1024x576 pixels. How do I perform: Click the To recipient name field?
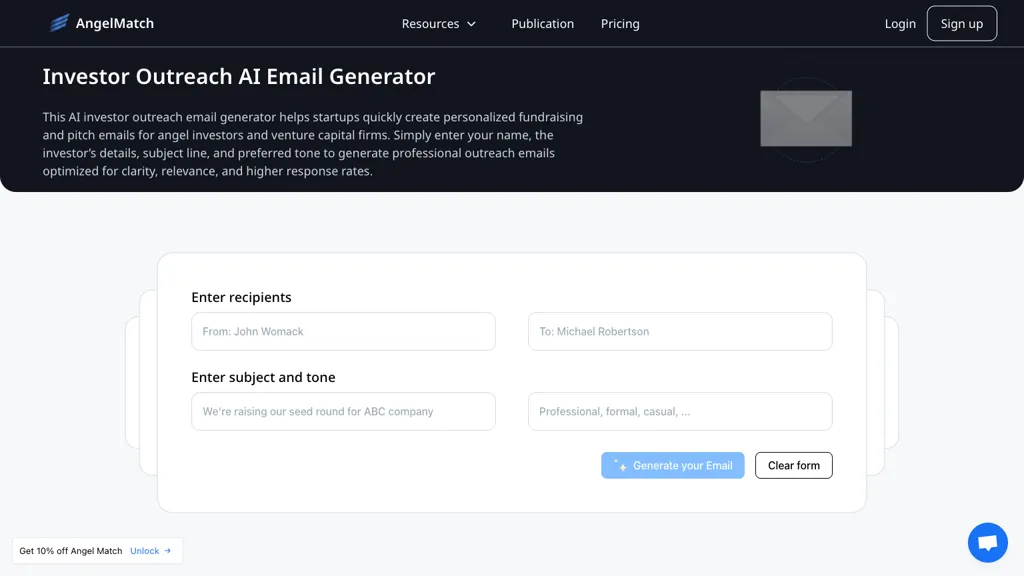coord(680,332)
